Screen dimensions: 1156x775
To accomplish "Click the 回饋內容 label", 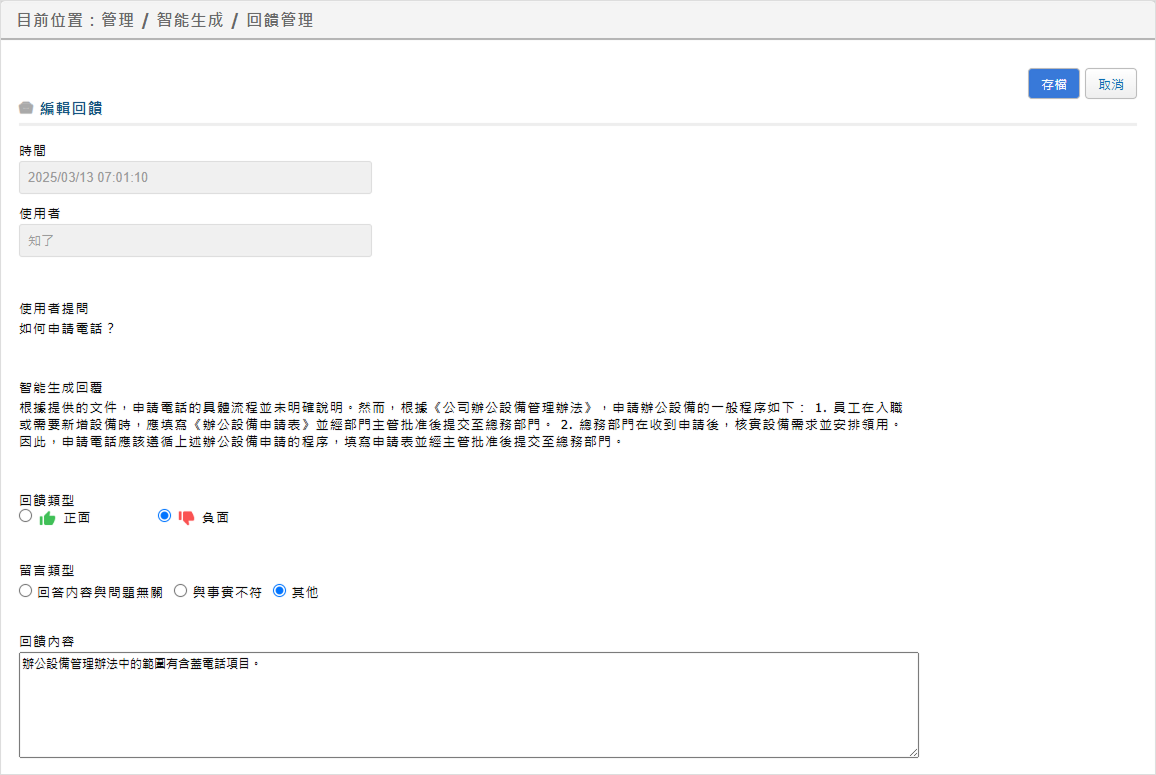I will (46, 642).
